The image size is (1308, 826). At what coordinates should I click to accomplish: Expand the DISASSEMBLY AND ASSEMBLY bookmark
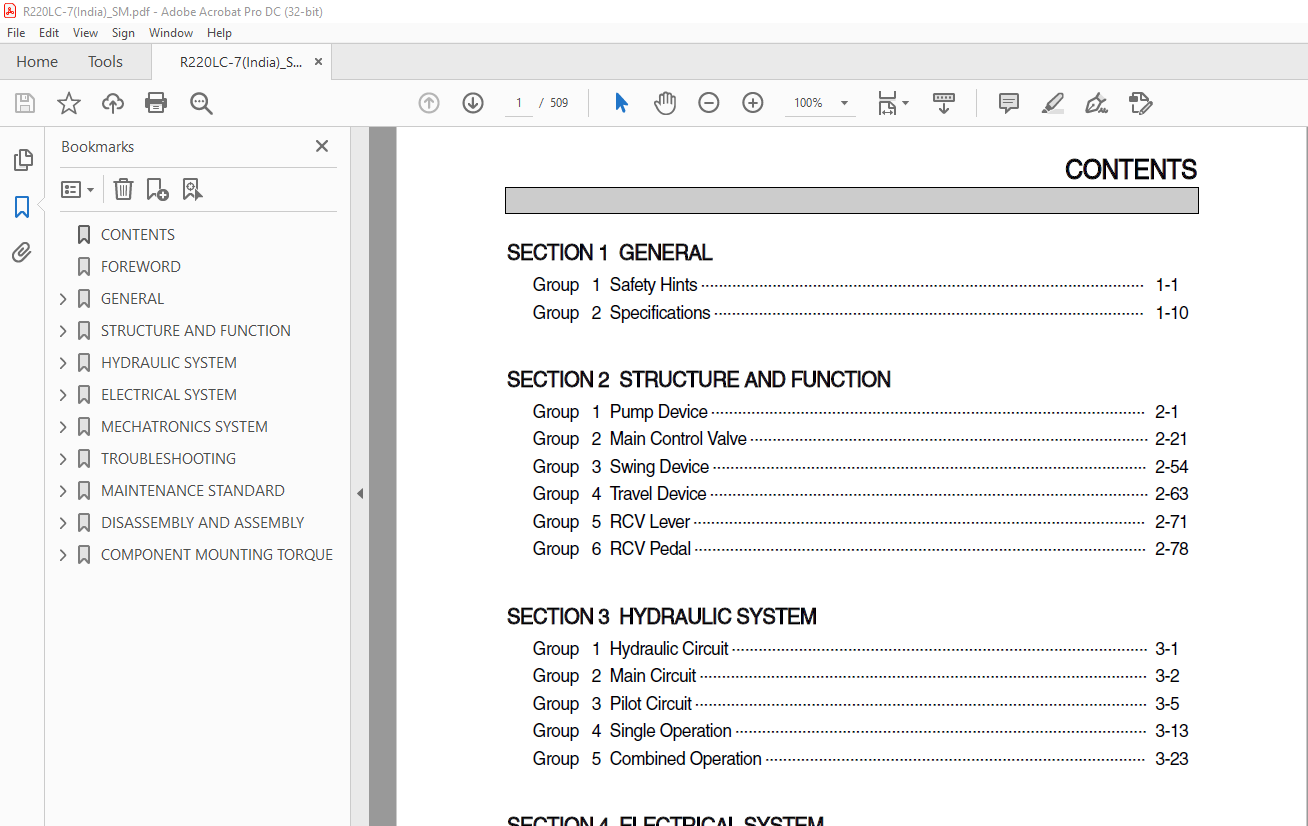point(64,523)
